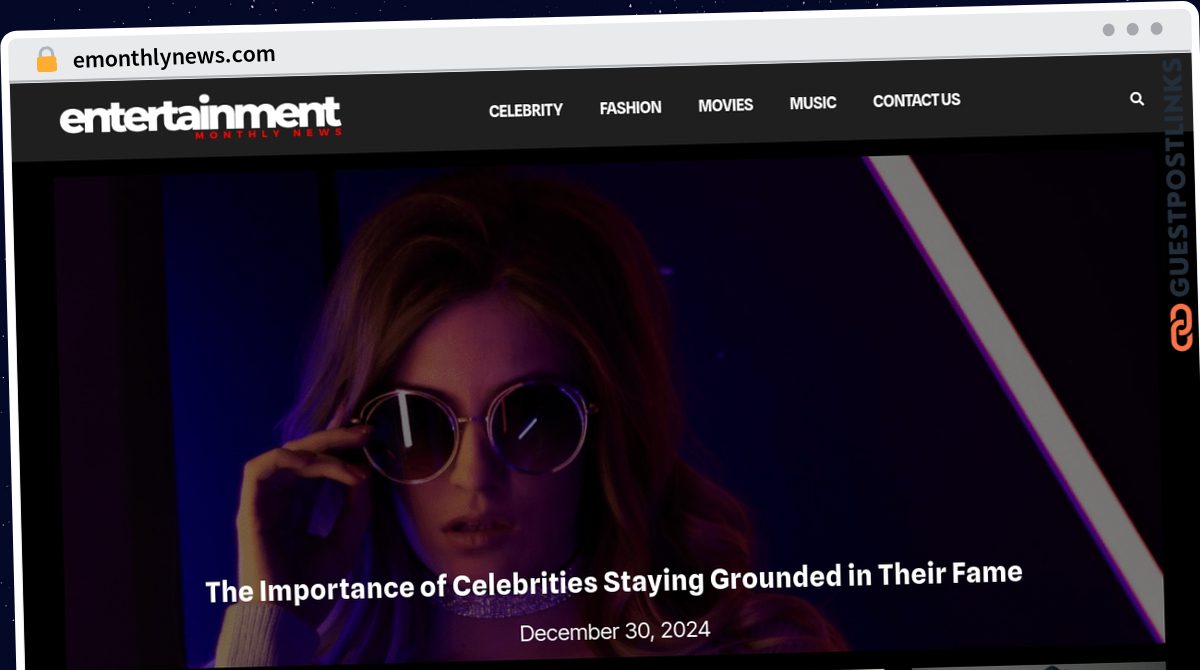Go to the FASHION section
Image resolution: width=1200 pixels, height=670 pixels.
[630, 108]
